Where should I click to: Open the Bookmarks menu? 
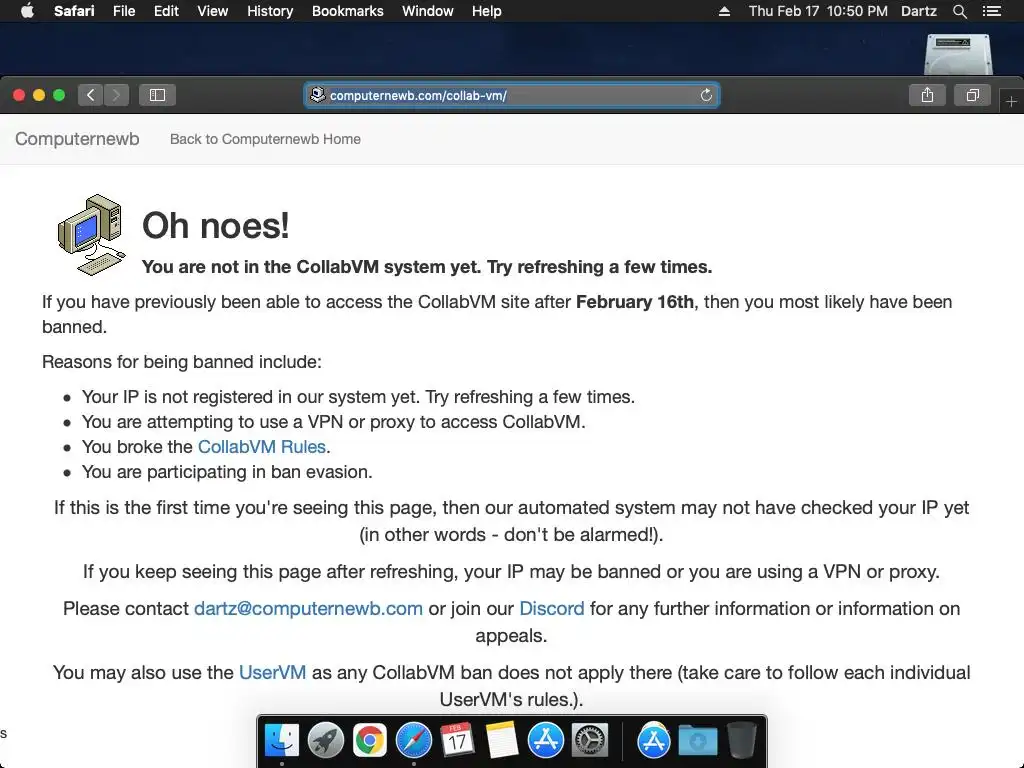point(347,11)
